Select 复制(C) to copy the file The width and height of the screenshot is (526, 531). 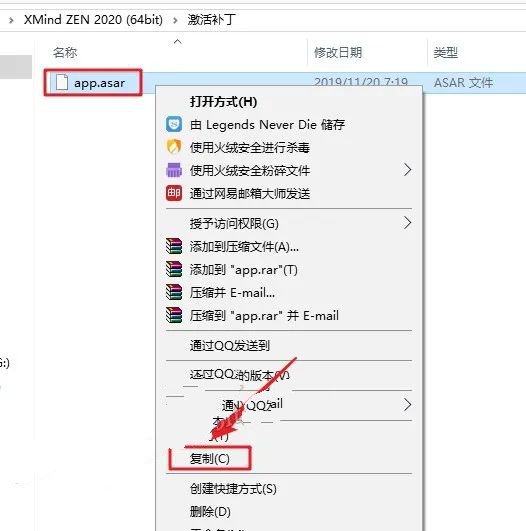pyautogui.click(x=210, y=459)
